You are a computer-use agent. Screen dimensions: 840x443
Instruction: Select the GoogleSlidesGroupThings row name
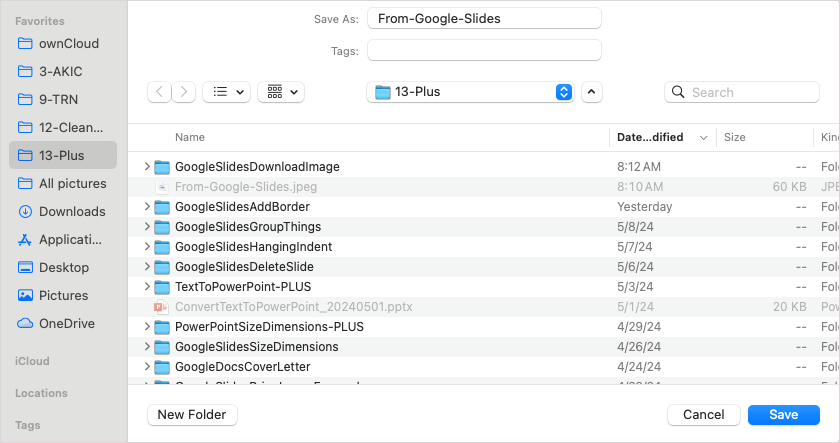pos(248,227)
